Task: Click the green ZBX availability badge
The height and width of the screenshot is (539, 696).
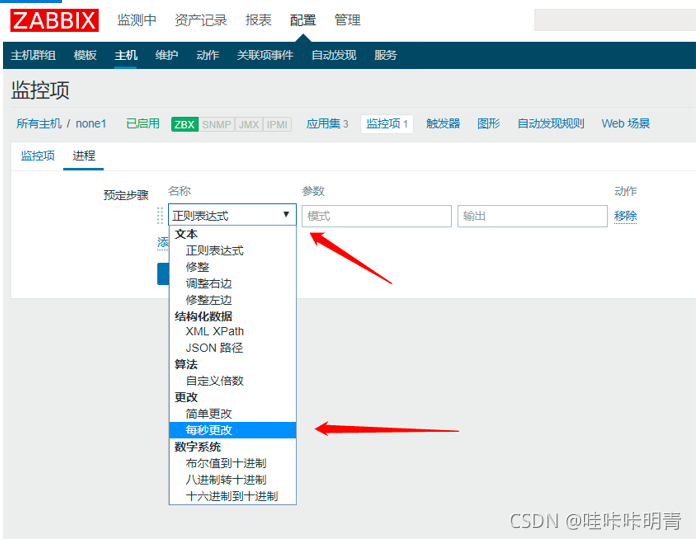Action: [x=185, y=124]
